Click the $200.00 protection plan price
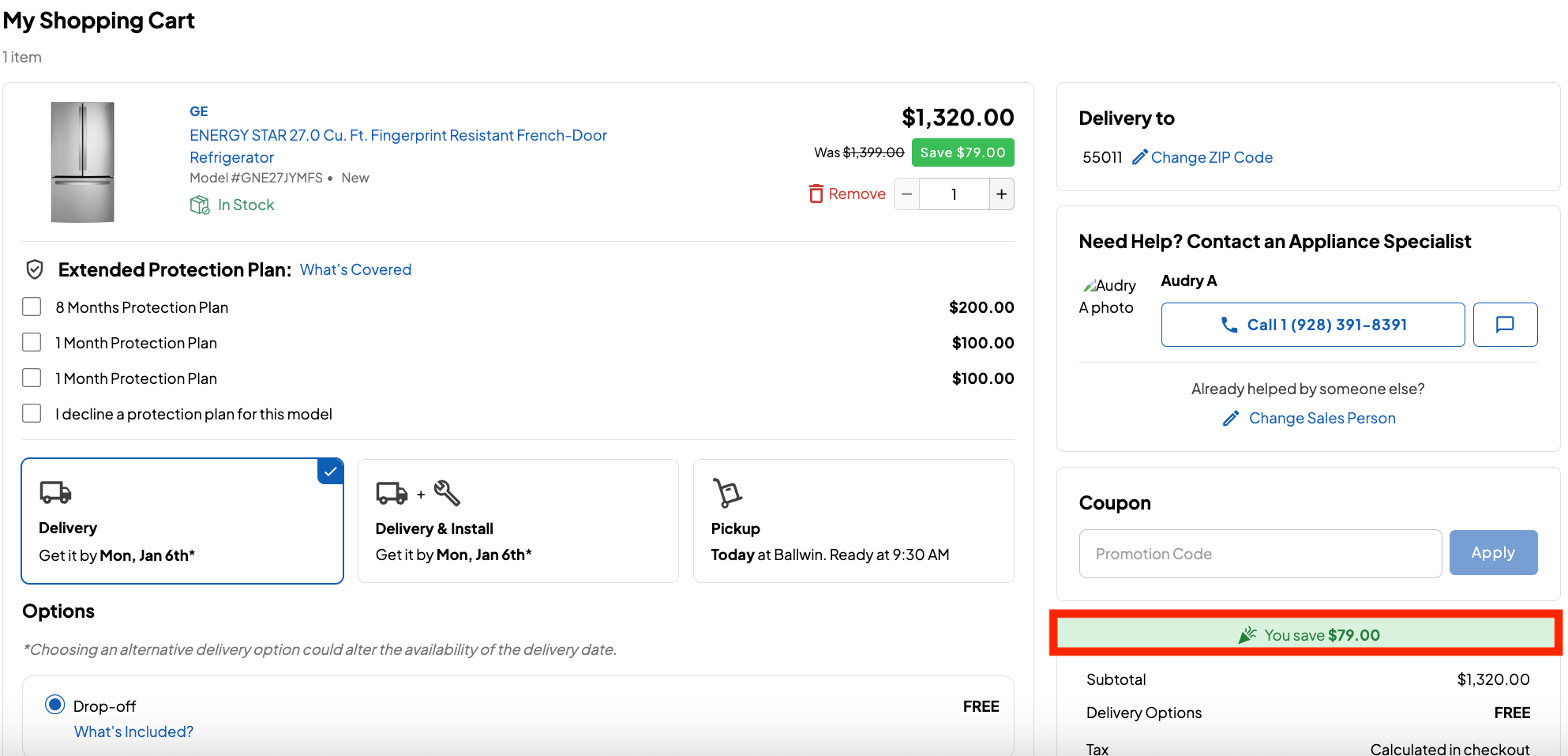Screen dimensions: 1568x756 [981, 307]
